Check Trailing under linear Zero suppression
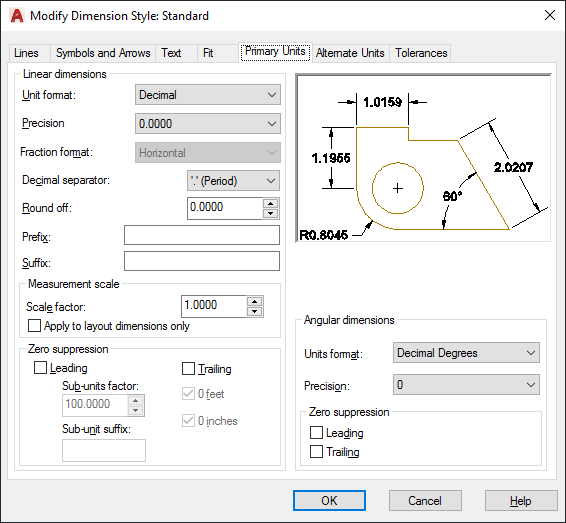Image resolution: width=566 pixels, height=523 pixels. (188, 369)
